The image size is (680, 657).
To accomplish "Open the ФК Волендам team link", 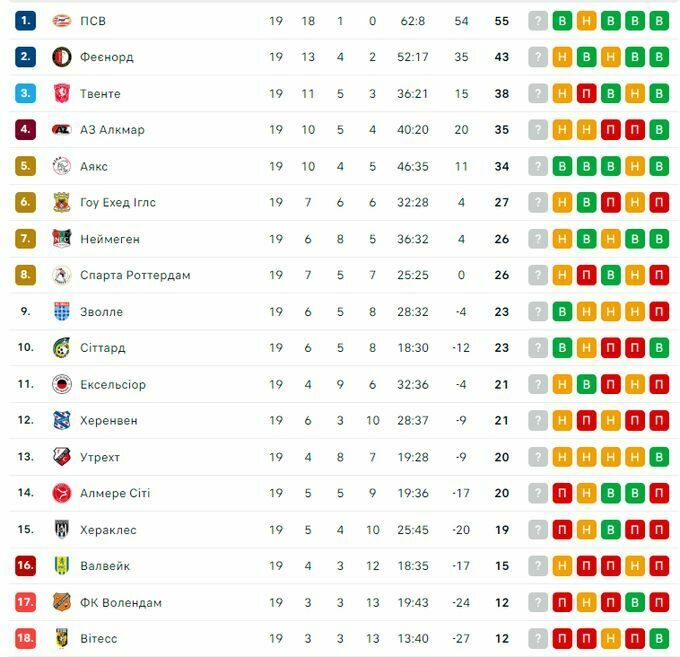I will click(121, 602).
